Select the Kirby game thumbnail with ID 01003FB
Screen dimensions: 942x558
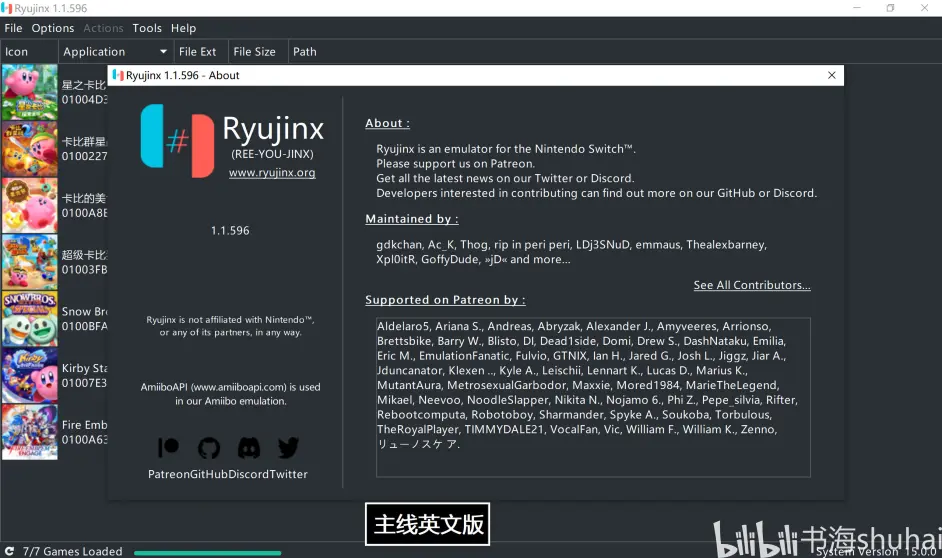[x=29, y=262]
